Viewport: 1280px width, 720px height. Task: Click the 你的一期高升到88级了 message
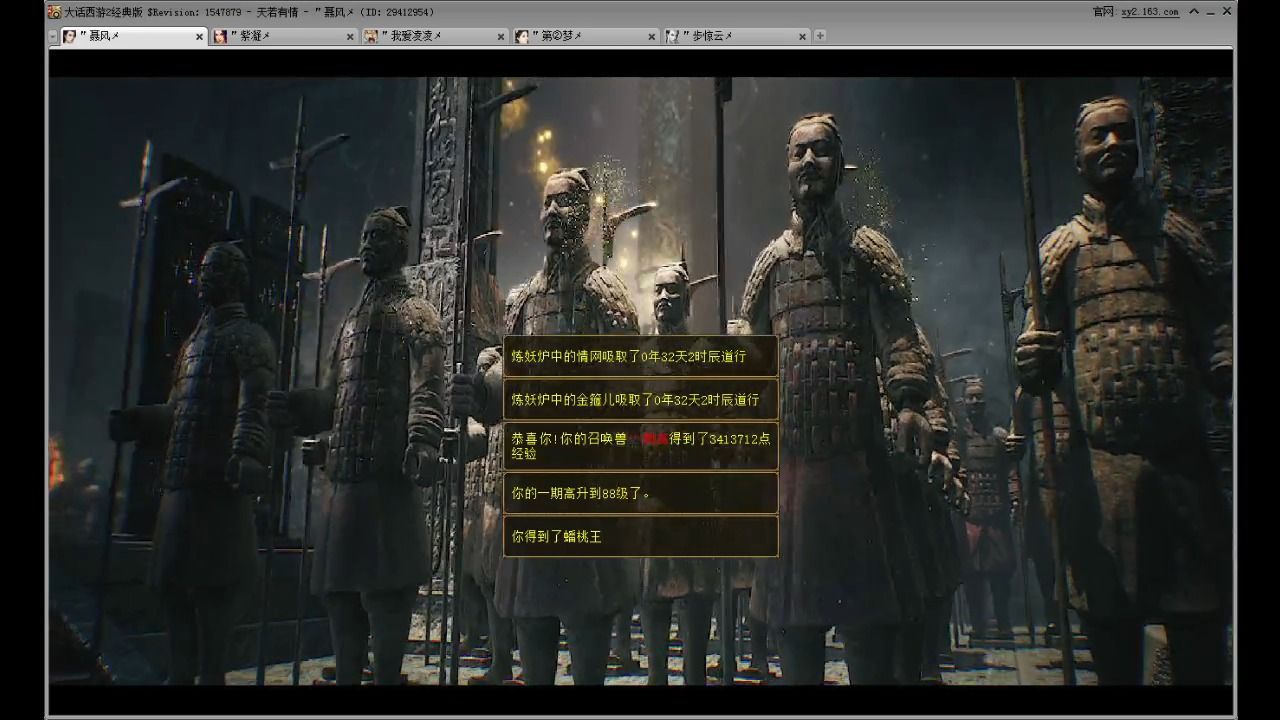(x=641, y=493)
